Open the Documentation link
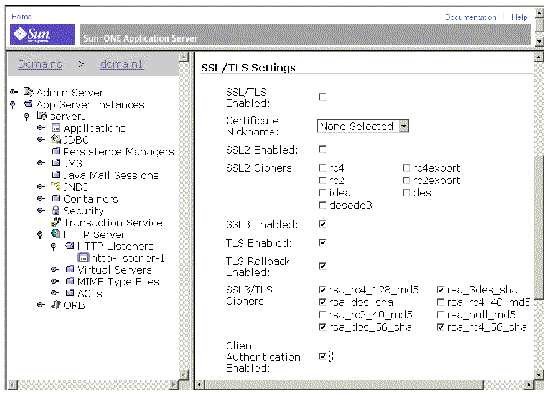 click(471, 17)
